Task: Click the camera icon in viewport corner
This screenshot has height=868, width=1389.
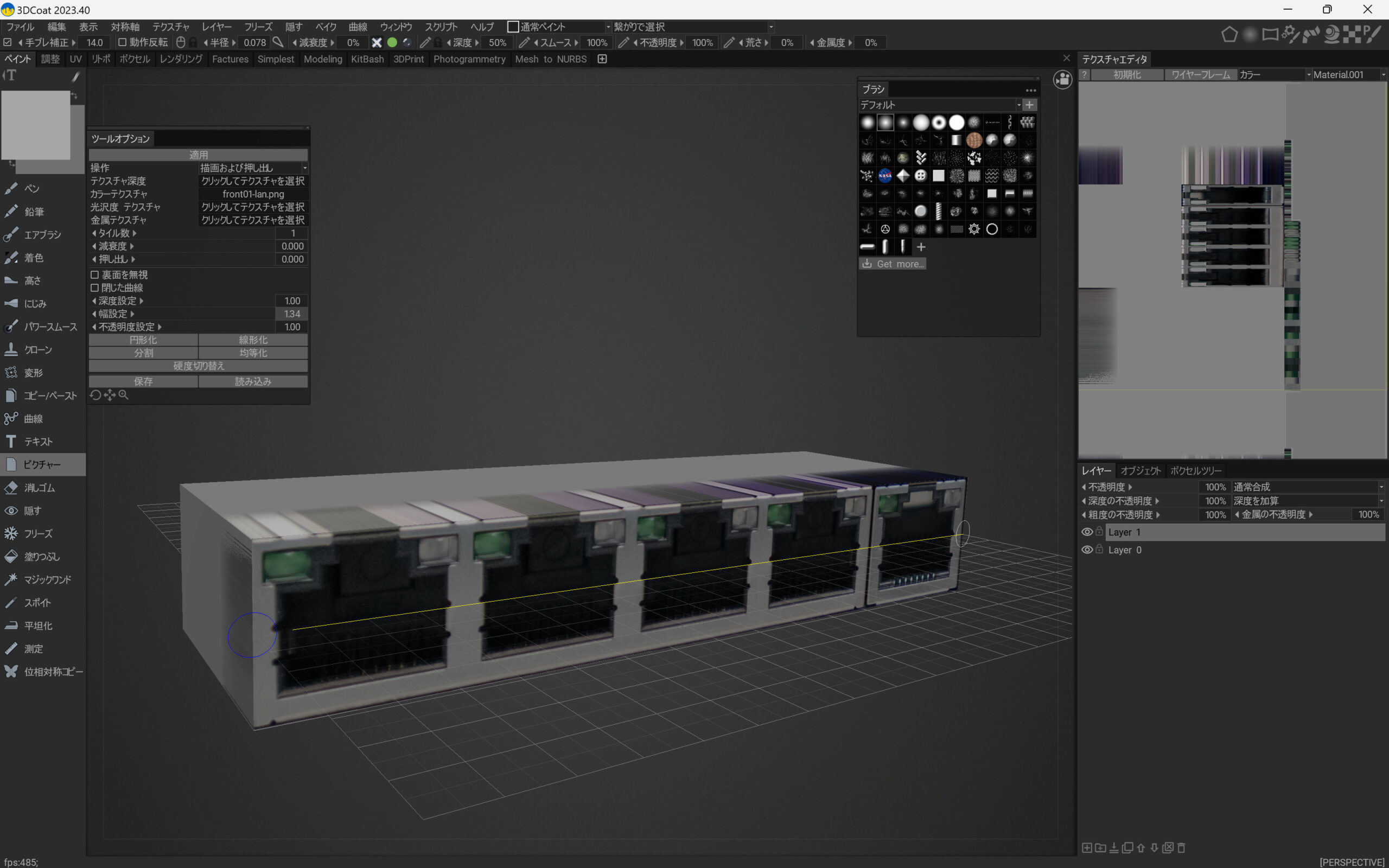Action: 1062,79
